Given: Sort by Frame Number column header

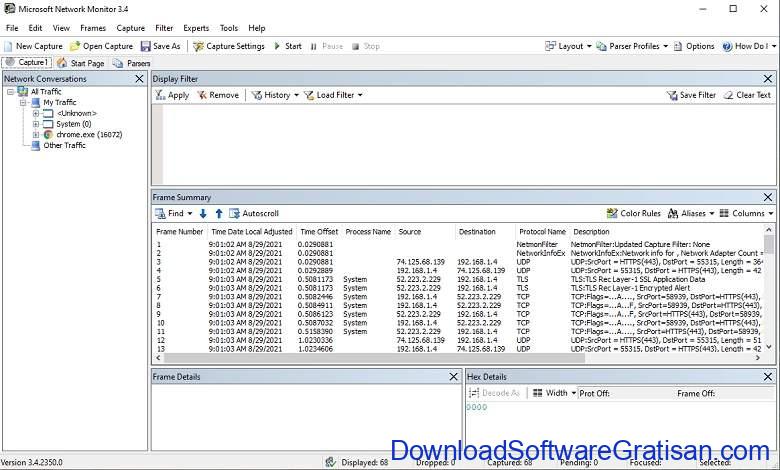Looking at the screenshot, I should point(180,232).
